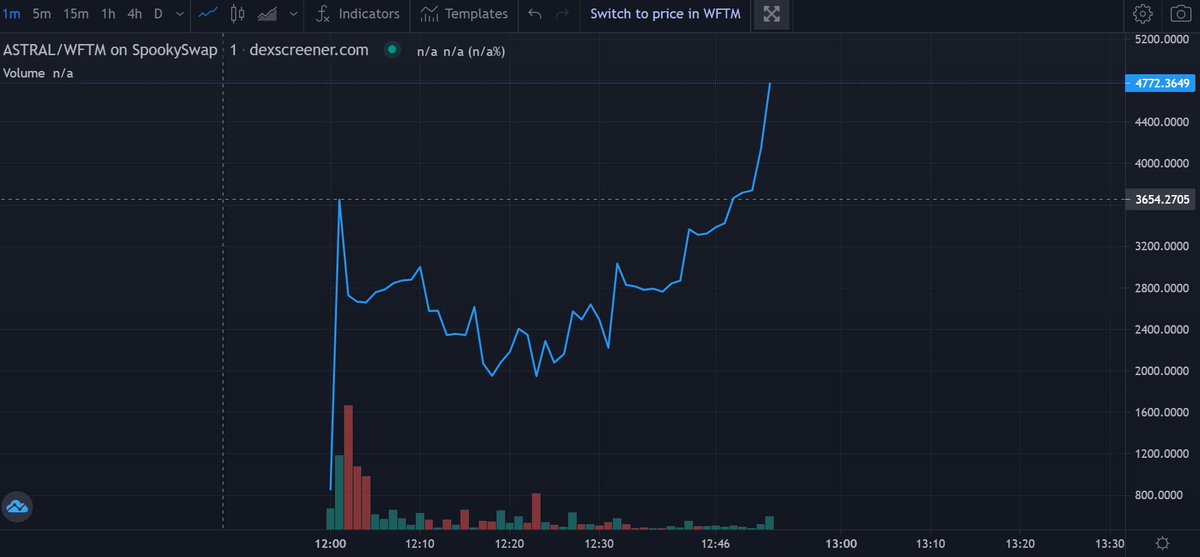Click the 12:10 time axis label
The width and height of the screenshot is (1200, 557).
(419, 543)
